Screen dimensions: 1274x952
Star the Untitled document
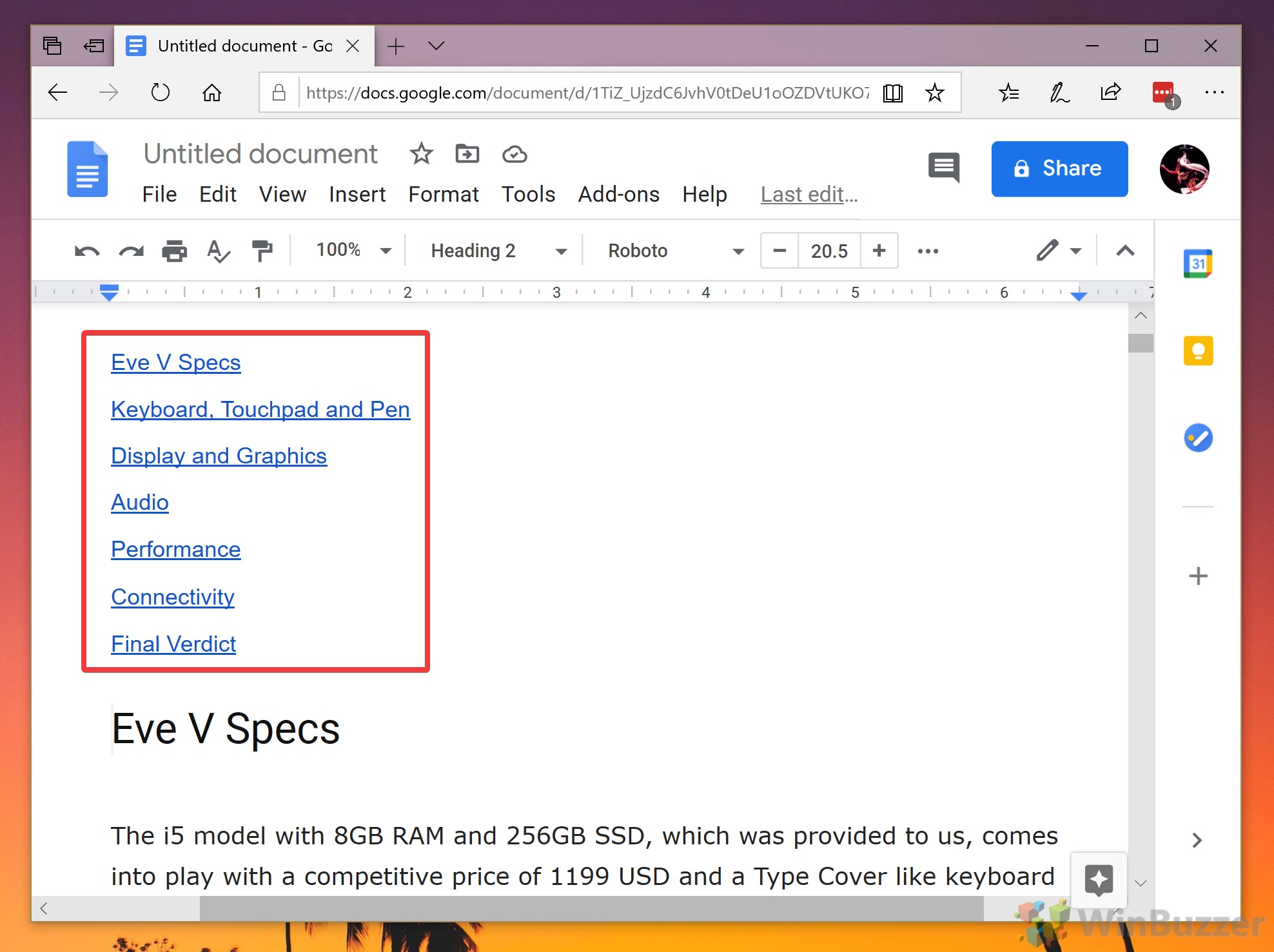[421, 154]
